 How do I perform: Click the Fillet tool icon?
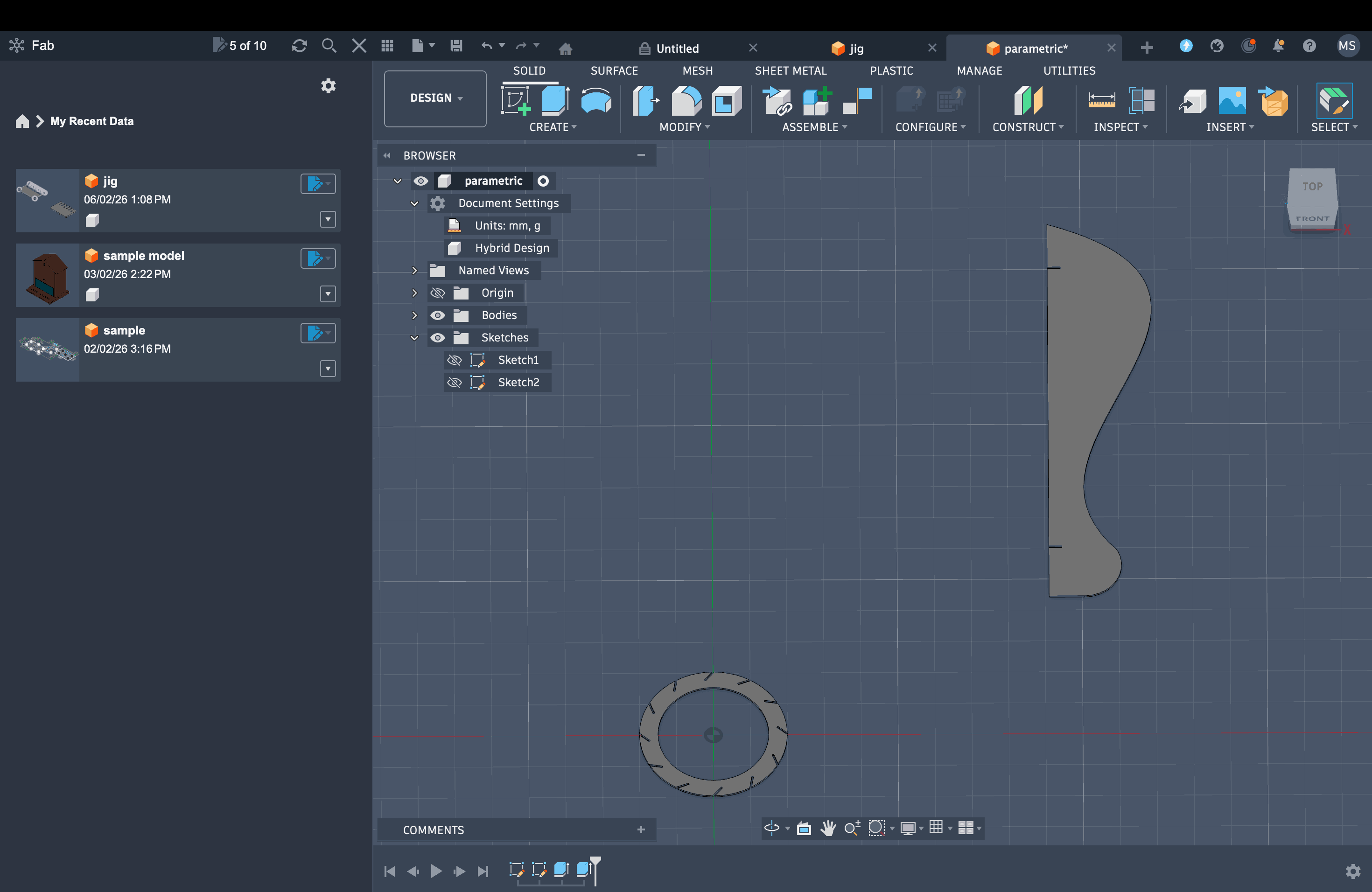click(686, 100)
